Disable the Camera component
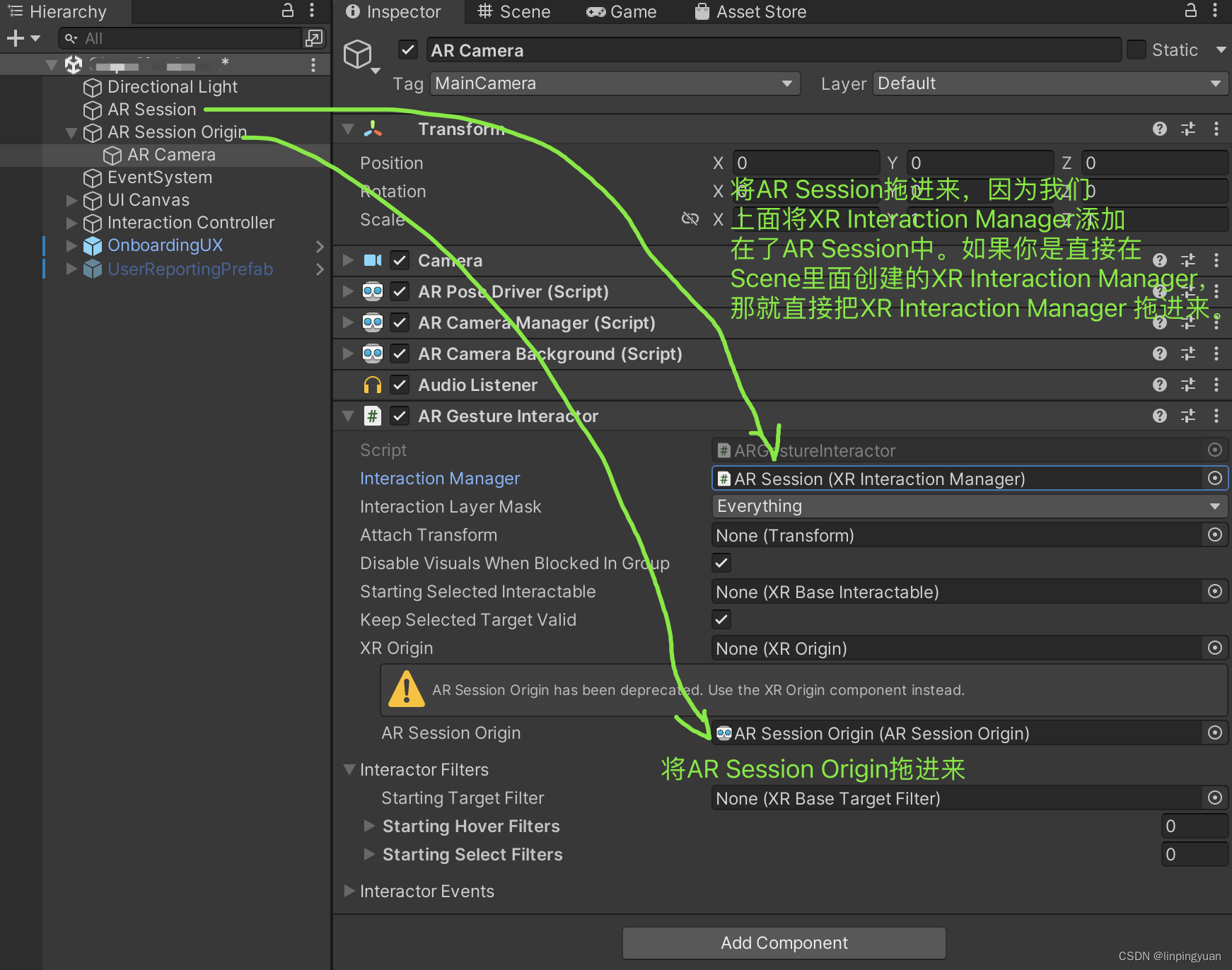 (x=400, y=260)
